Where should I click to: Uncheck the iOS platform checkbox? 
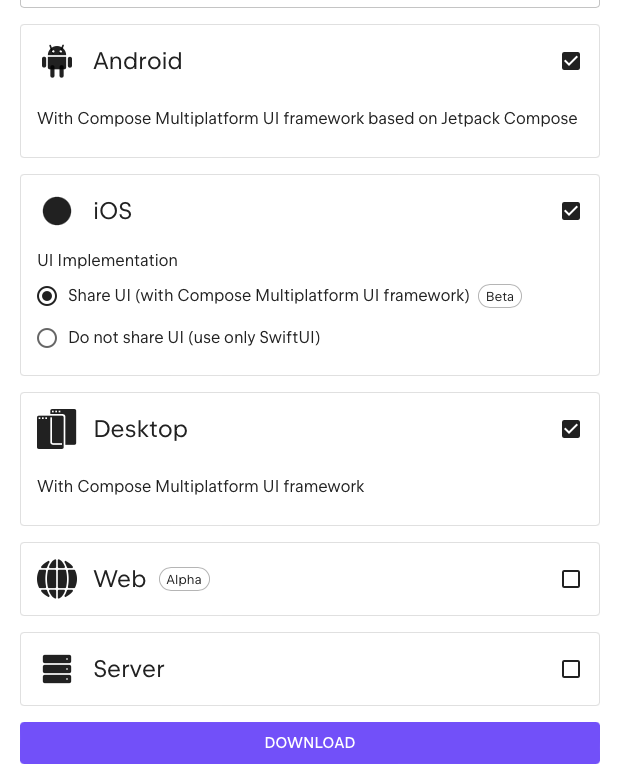click(571, 211)
